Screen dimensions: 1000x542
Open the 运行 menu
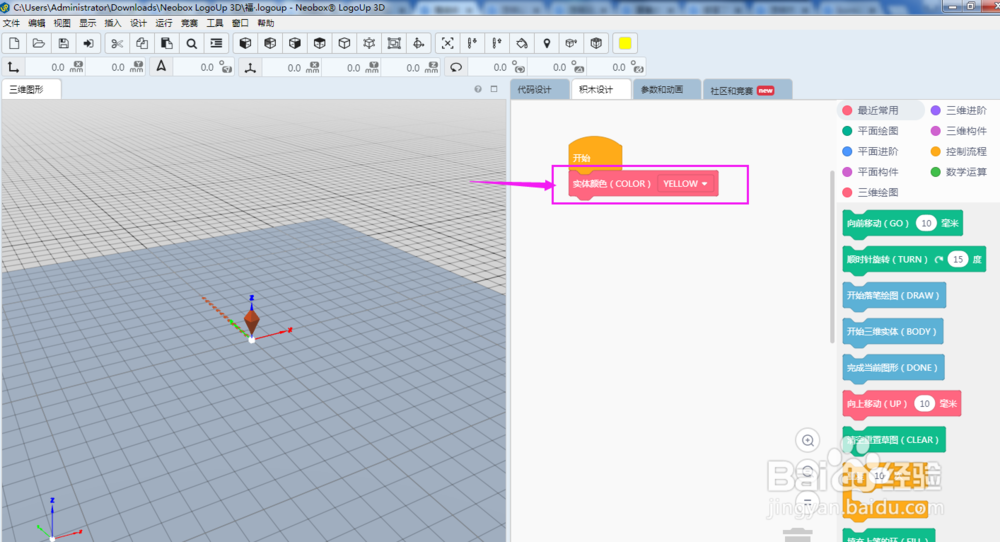pyautogui.click(x=164, y=23)
